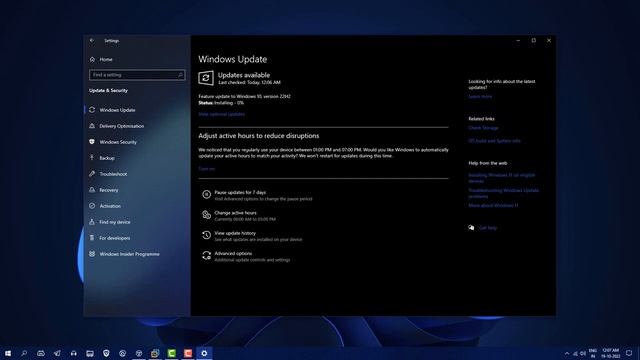
Task: Open the red C taskbar app
Action: (x=188, y=353)
